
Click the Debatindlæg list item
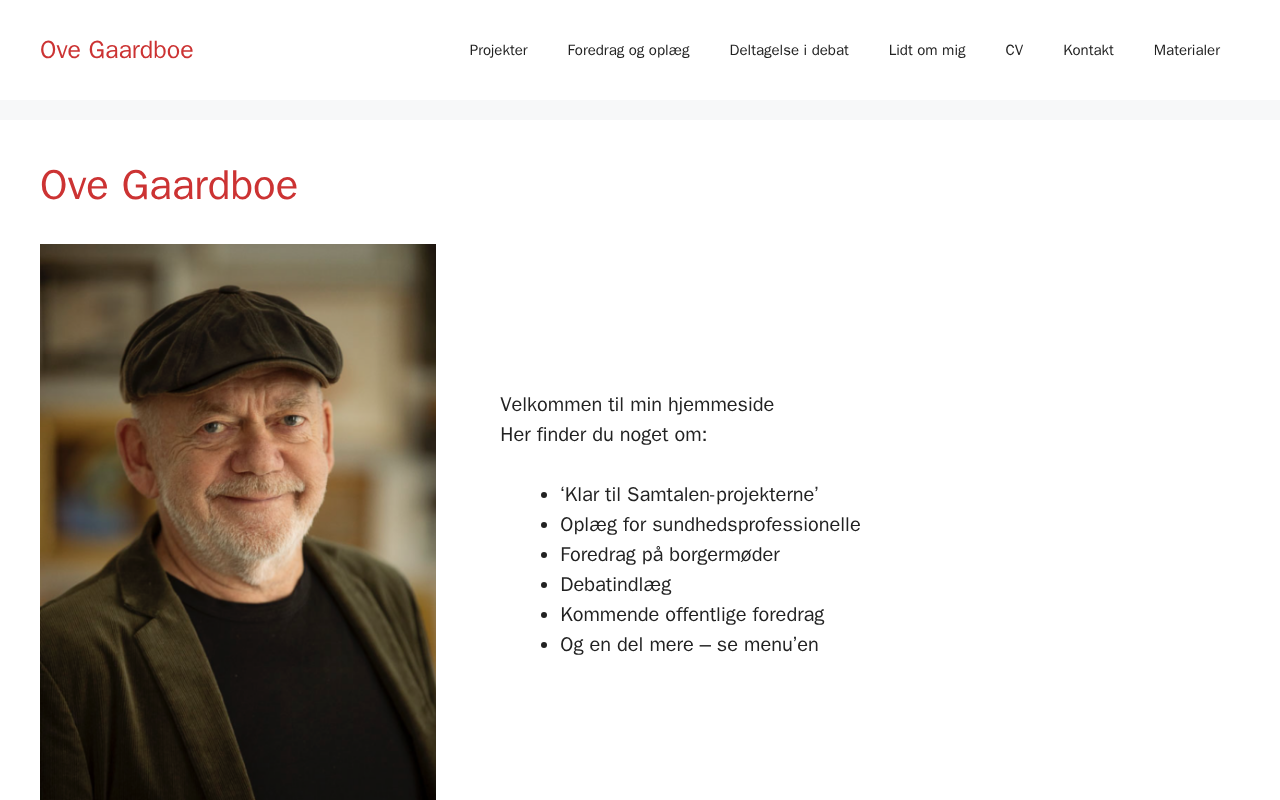615,584
